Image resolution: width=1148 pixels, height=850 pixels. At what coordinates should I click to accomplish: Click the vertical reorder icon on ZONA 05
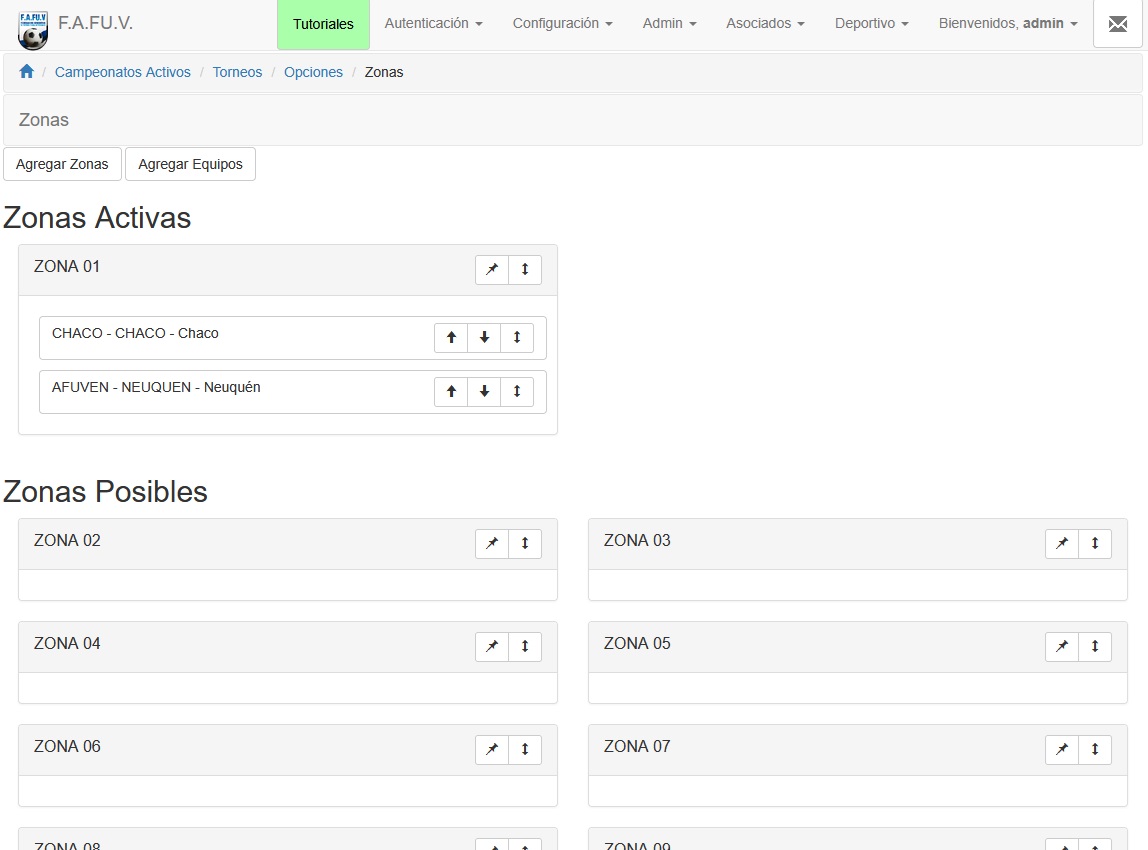(1095, 646)
